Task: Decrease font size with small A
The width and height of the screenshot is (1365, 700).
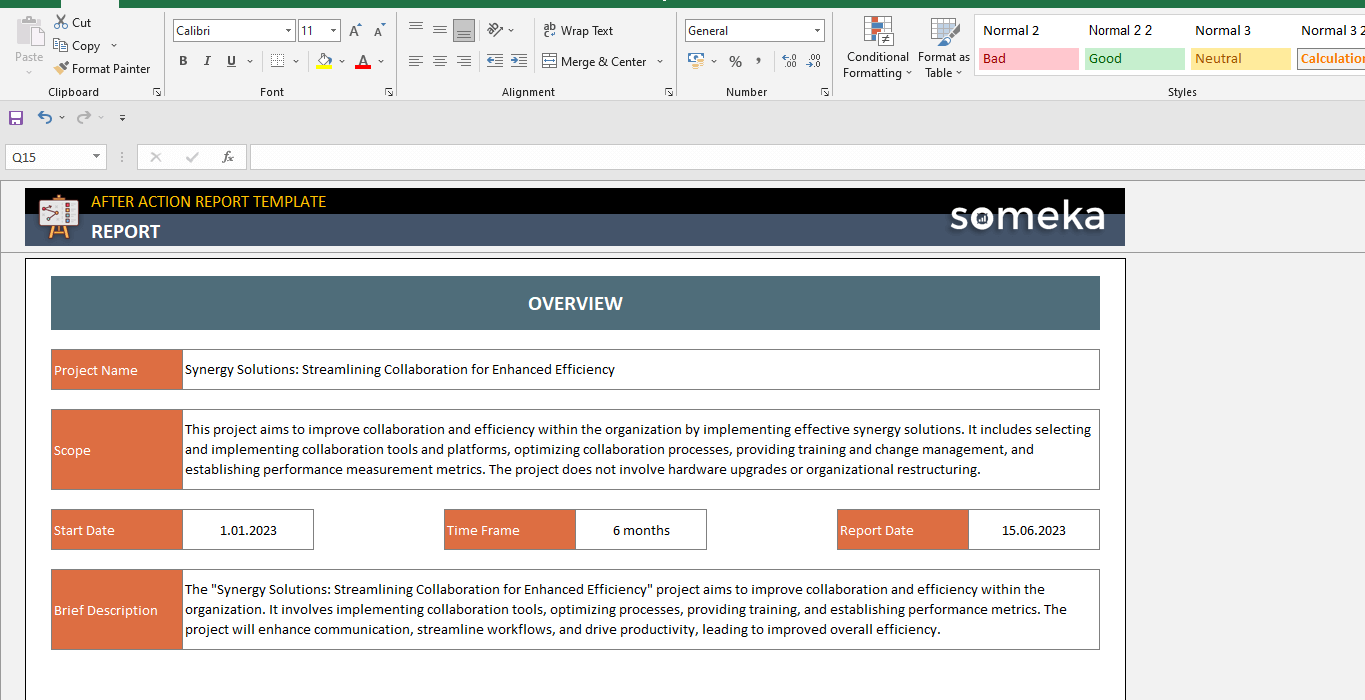Action: coord(379,31)
